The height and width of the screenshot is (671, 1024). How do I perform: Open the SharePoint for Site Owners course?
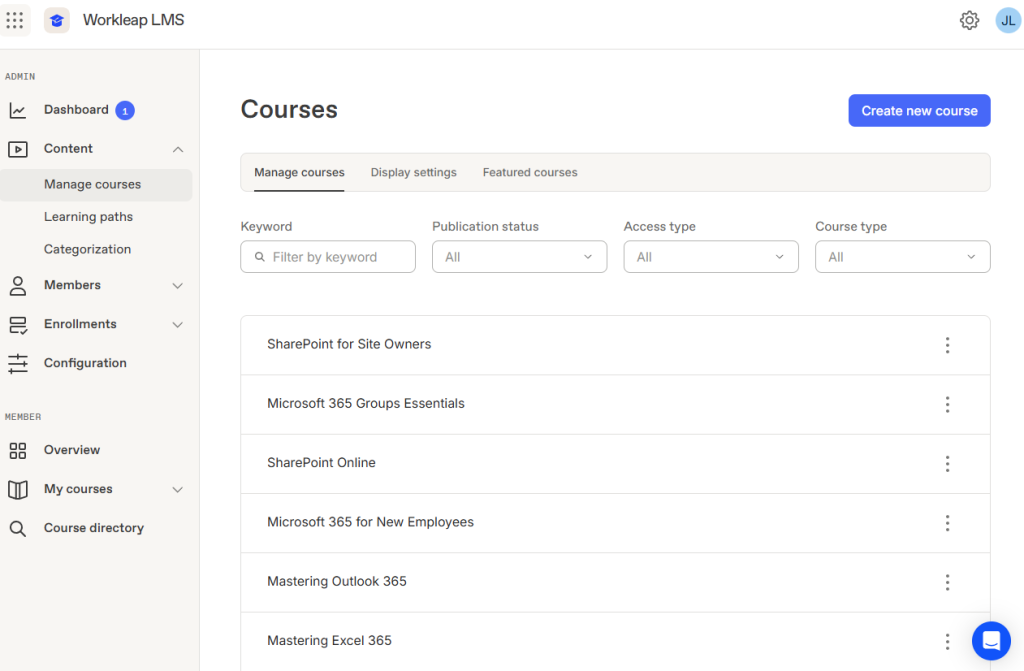click(349, 344)
